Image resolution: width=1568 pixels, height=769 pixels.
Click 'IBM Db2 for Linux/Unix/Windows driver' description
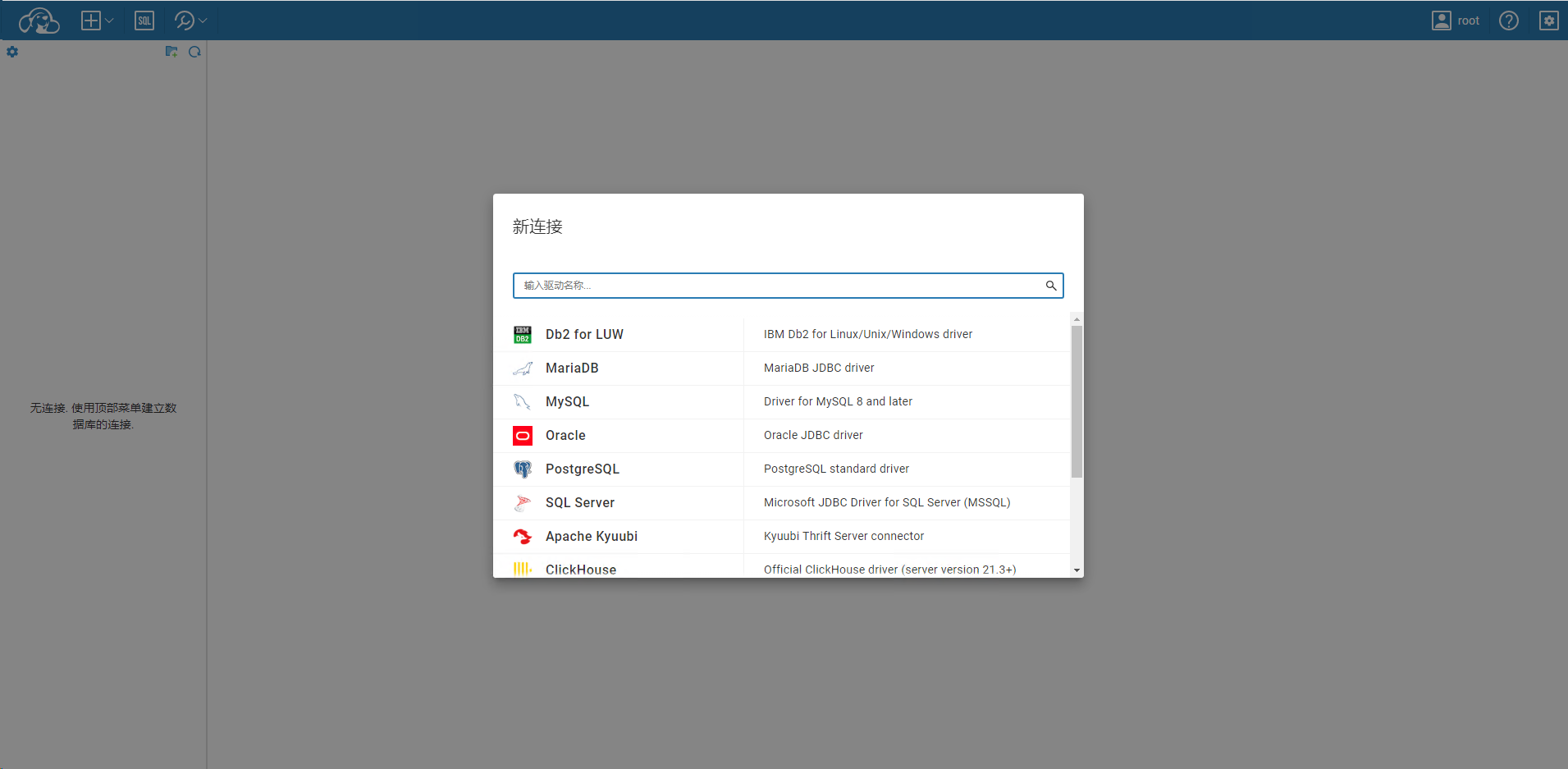point(868,334)
